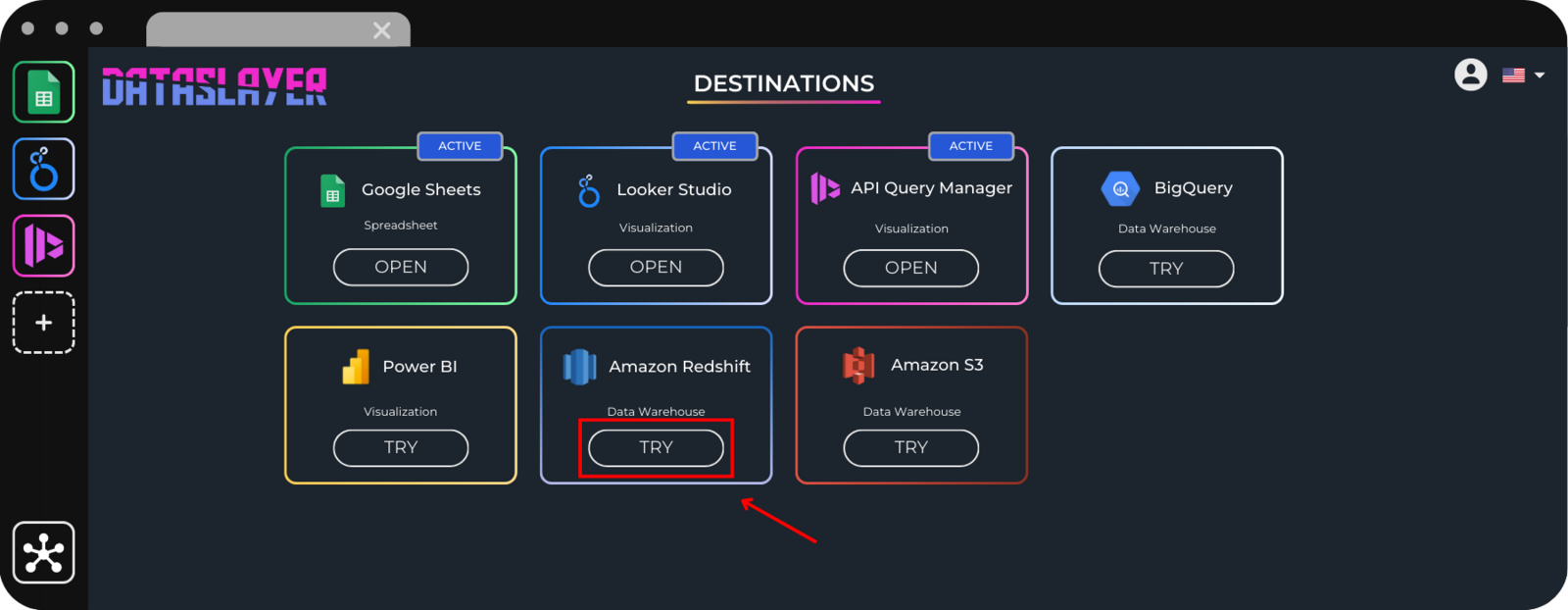This screenshot has height=610, width=1568.
Task: Click 'Visualization' label under Power BI
Action: click(x=401, y=412)
